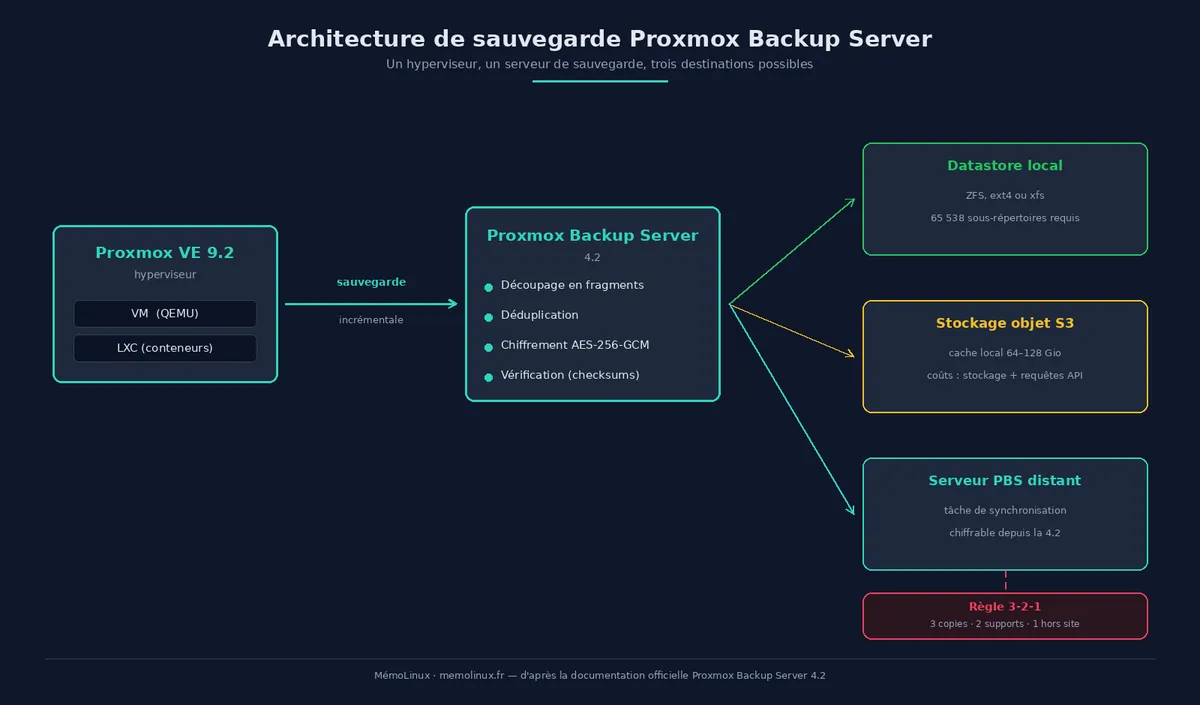
Task: Click the '4.2' version under Proxmox Backup Server
Action: click(x=592, y=257)
